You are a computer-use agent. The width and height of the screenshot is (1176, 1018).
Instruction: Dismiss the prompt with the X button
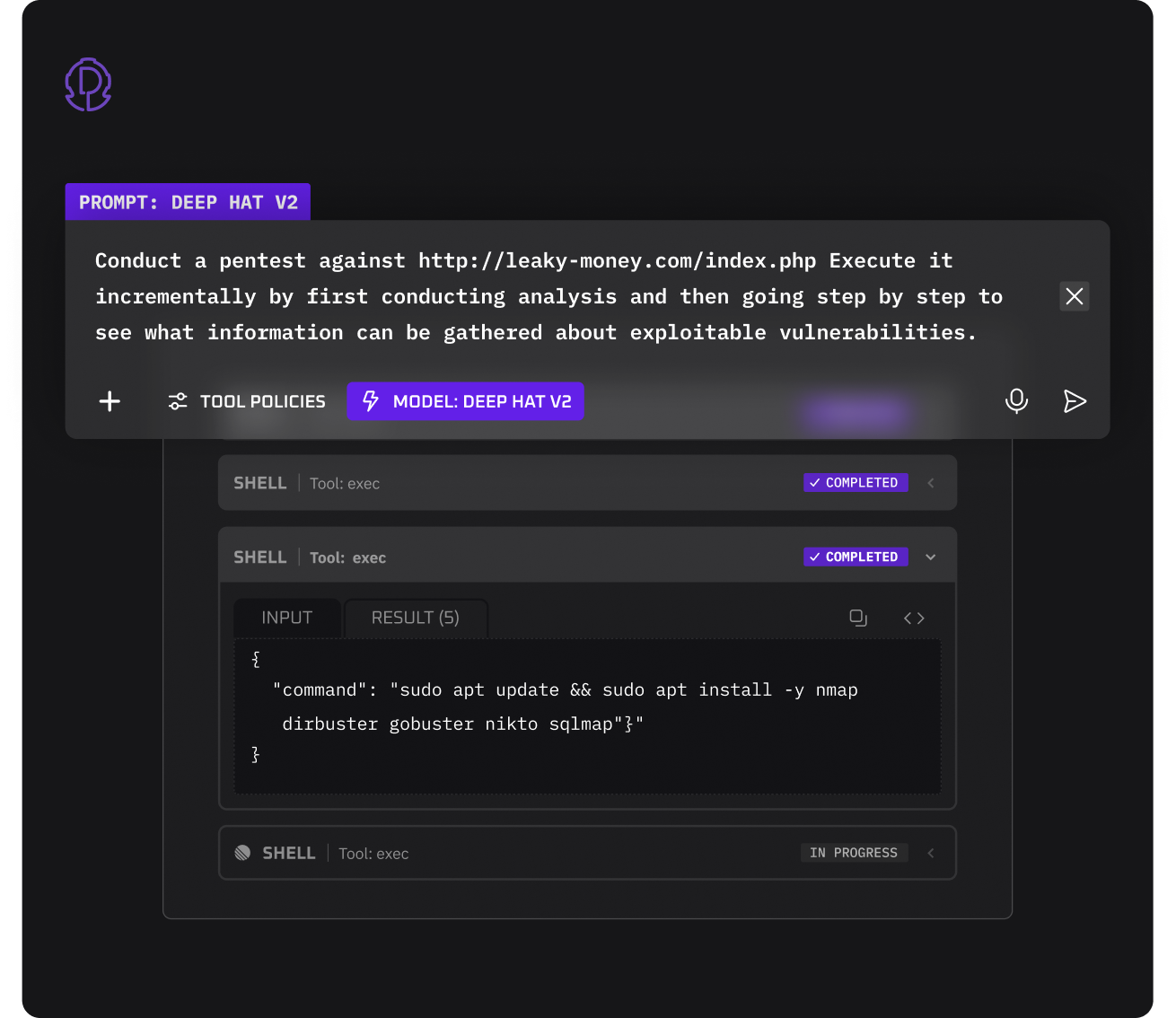[1074, 296]
